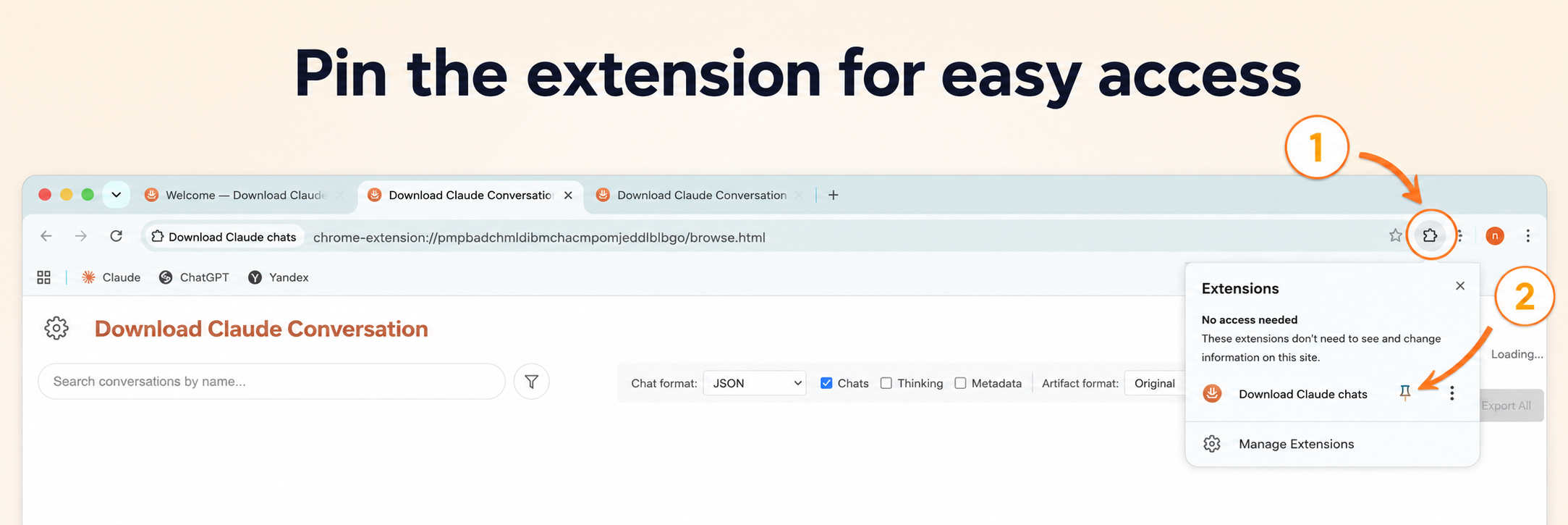Switch to the Welcome — Download Claude tab
This screenshot has height=525, width=1568.
pyautogui.click(x=245, y=195)
